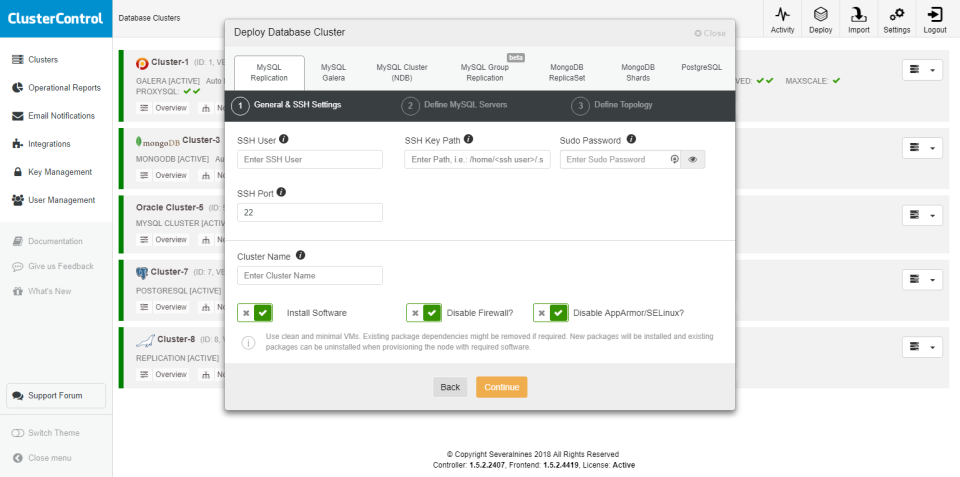This screenshot has height=477, width=960.
Task: Toggle Disable AppArmor/SELinux switch
Action: (x=550, y=313)
